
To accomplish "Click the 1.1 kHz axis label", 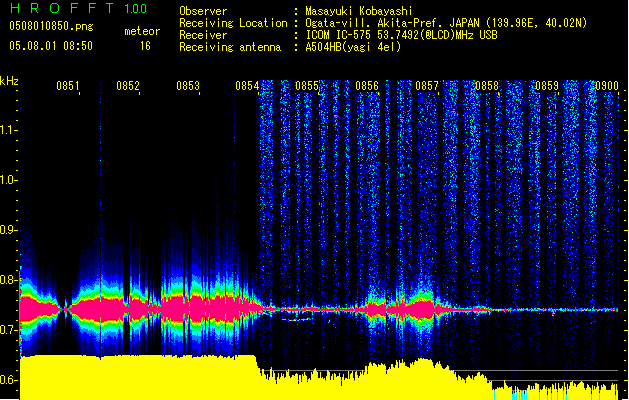I will pos(7,130).
